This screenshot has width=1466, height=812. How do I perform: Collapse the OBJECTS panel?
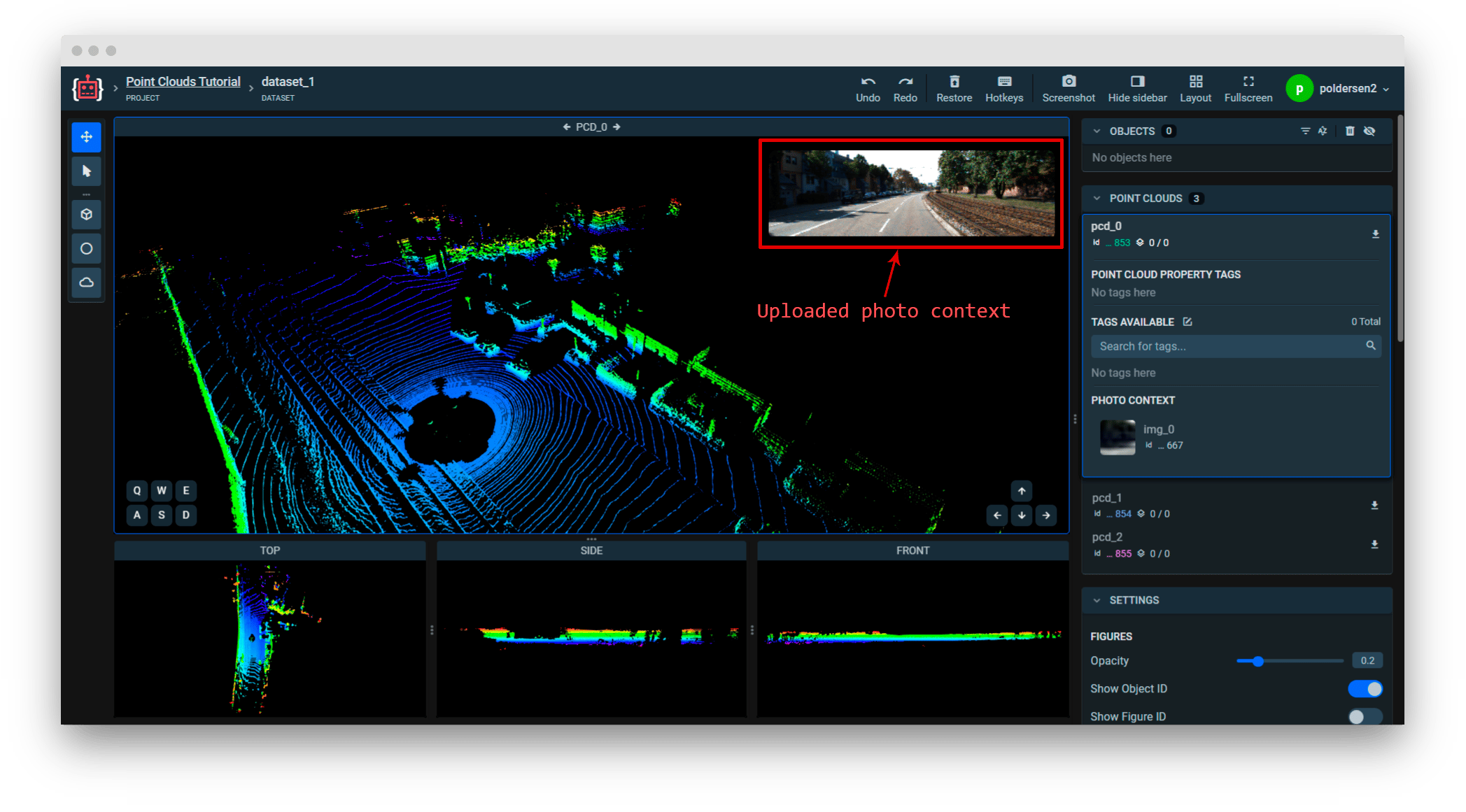click(x=1097, y=131)
